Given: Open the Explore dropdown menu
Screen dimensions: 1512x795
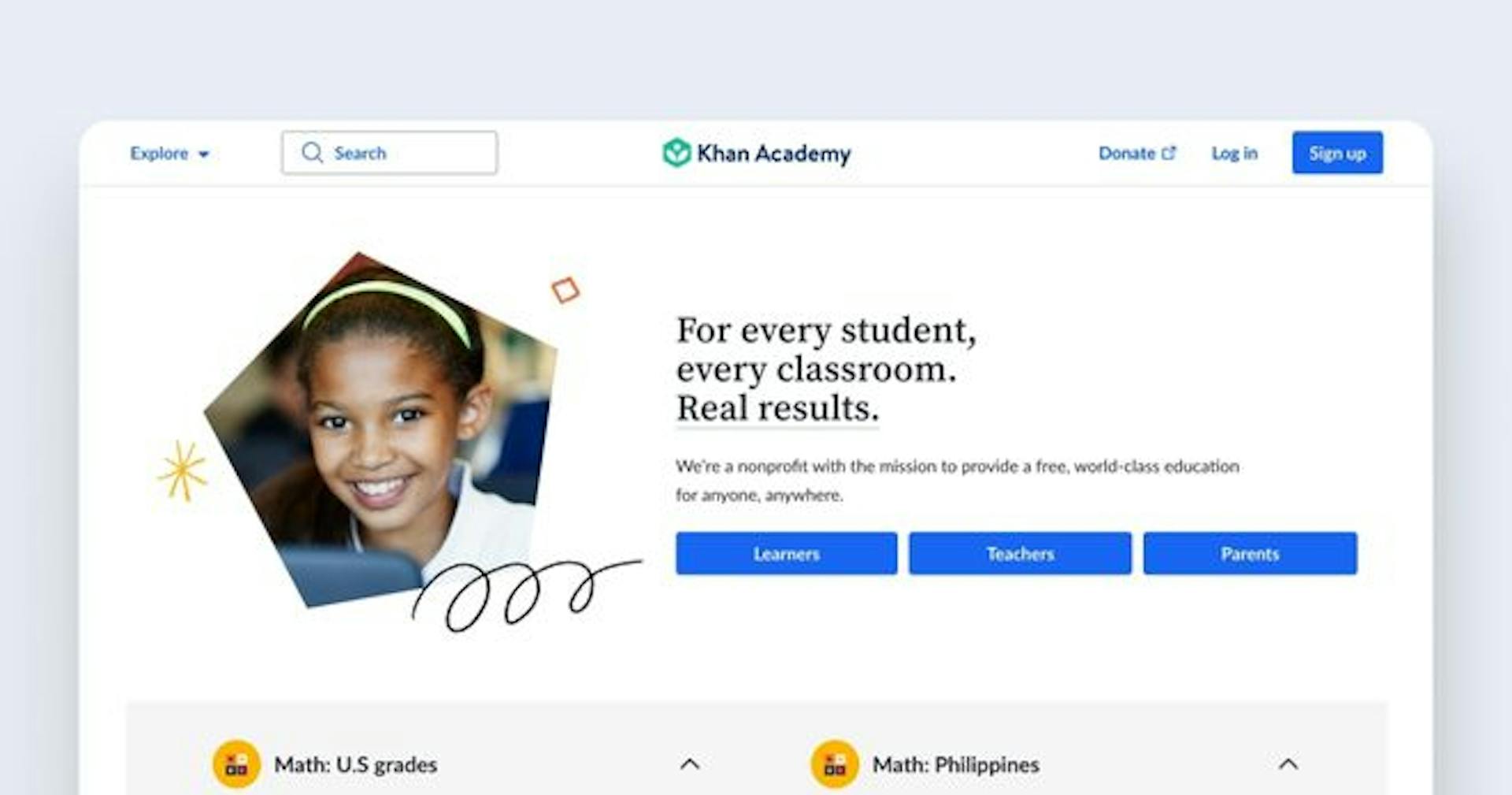Looking at the screenshot, I should coord(169,153).
